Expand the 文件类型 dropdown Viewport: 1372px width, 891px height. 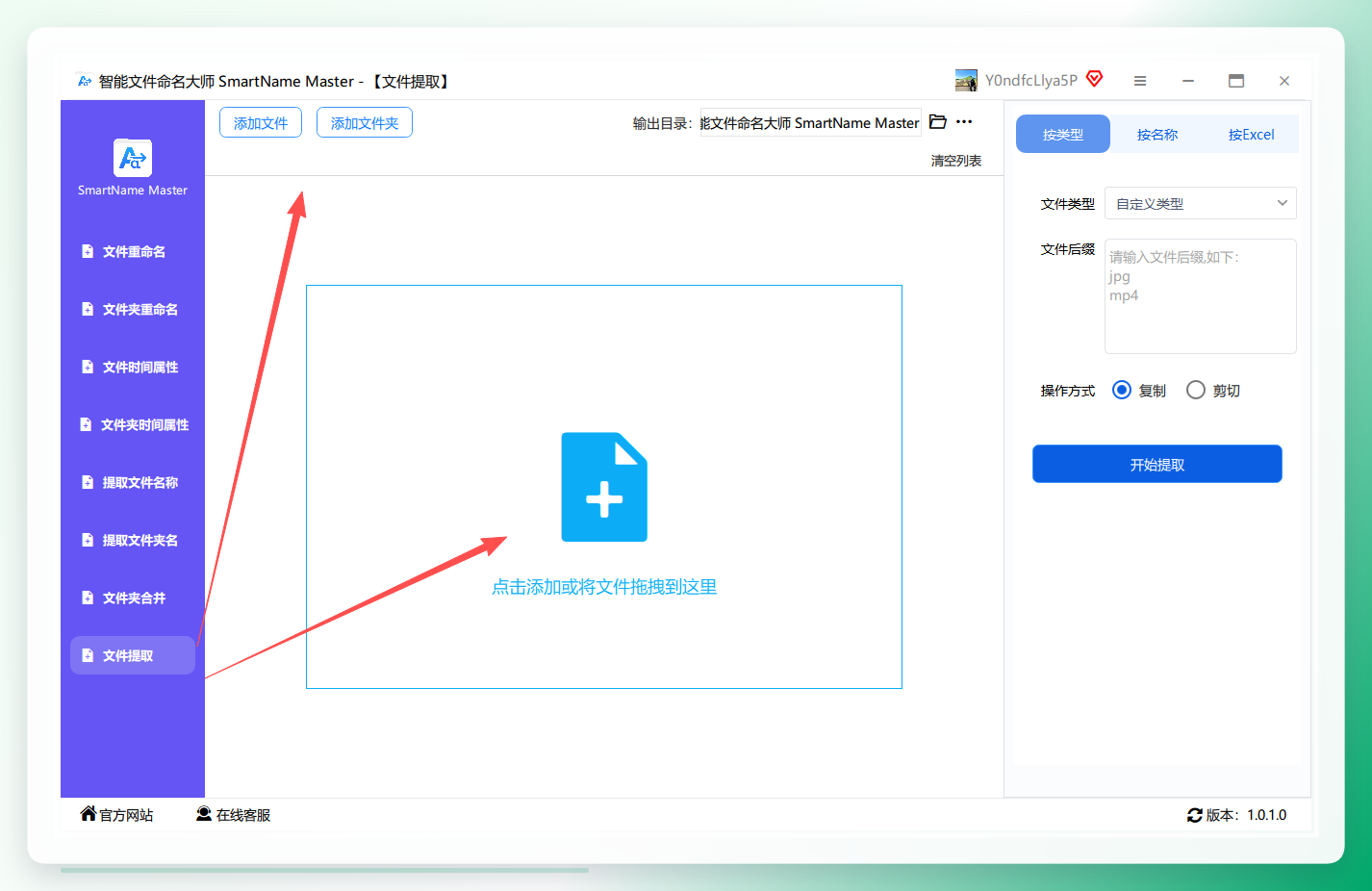pos(1201,203)
